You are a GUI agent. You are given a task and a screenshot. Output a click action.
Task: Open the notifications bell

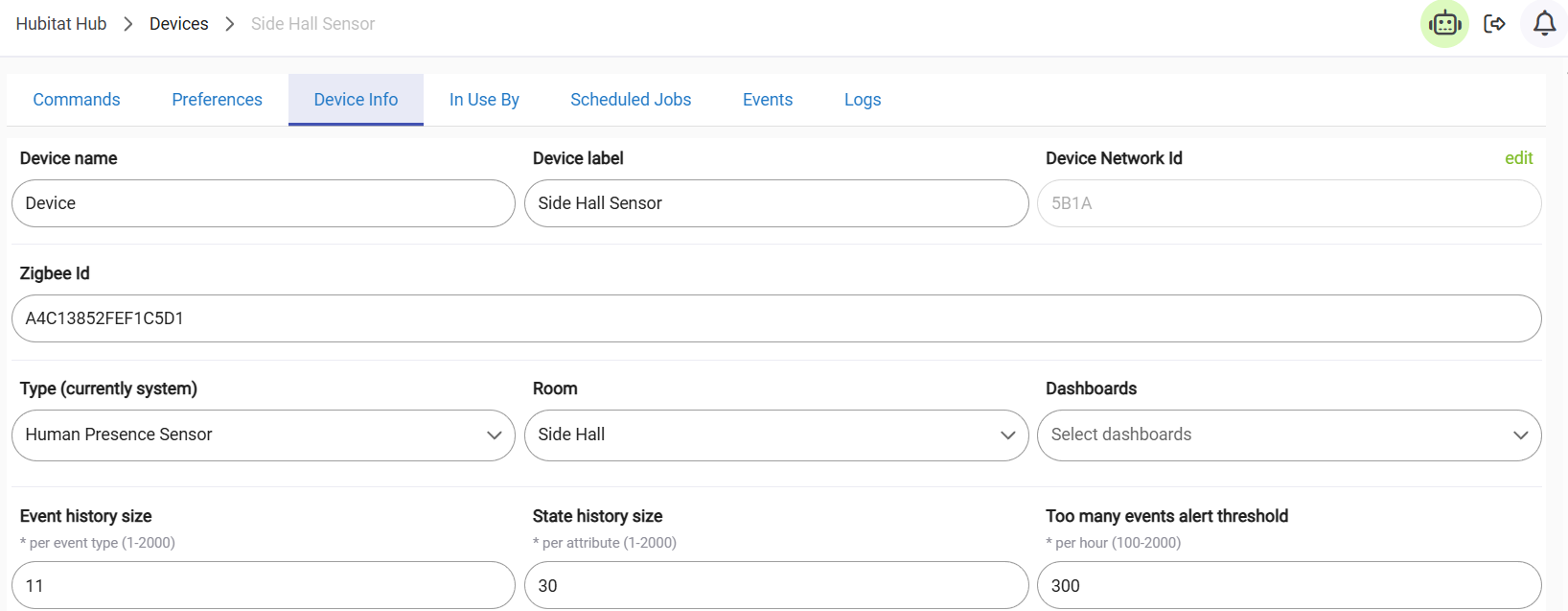point(1544,24)
